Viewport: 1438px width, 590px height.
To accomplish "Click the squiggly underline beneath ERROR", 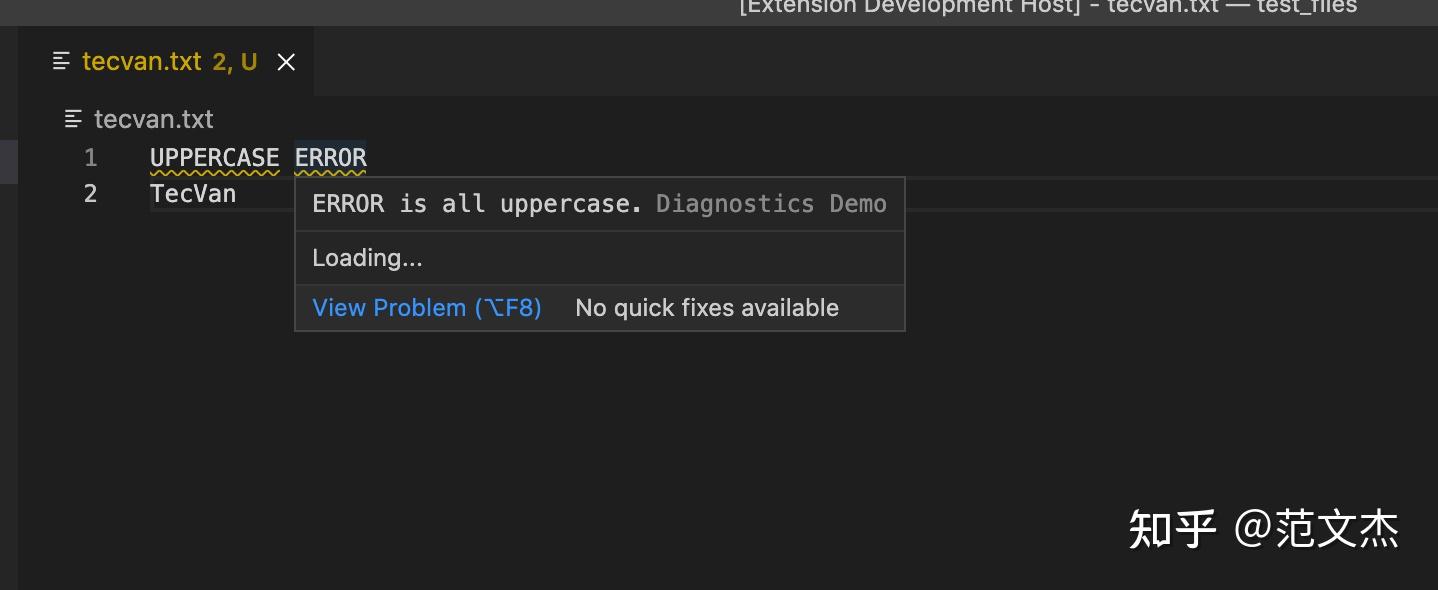I will [x=330, y=170].
